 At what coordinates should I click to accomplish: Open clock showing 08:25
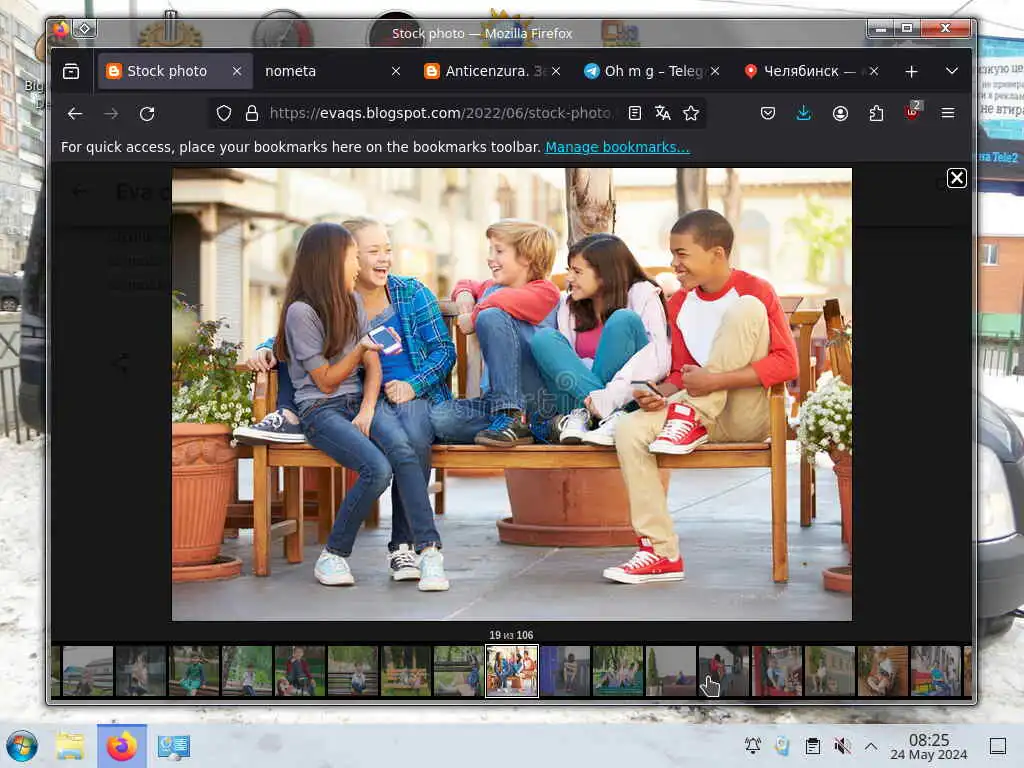click(x=929, y=746)
